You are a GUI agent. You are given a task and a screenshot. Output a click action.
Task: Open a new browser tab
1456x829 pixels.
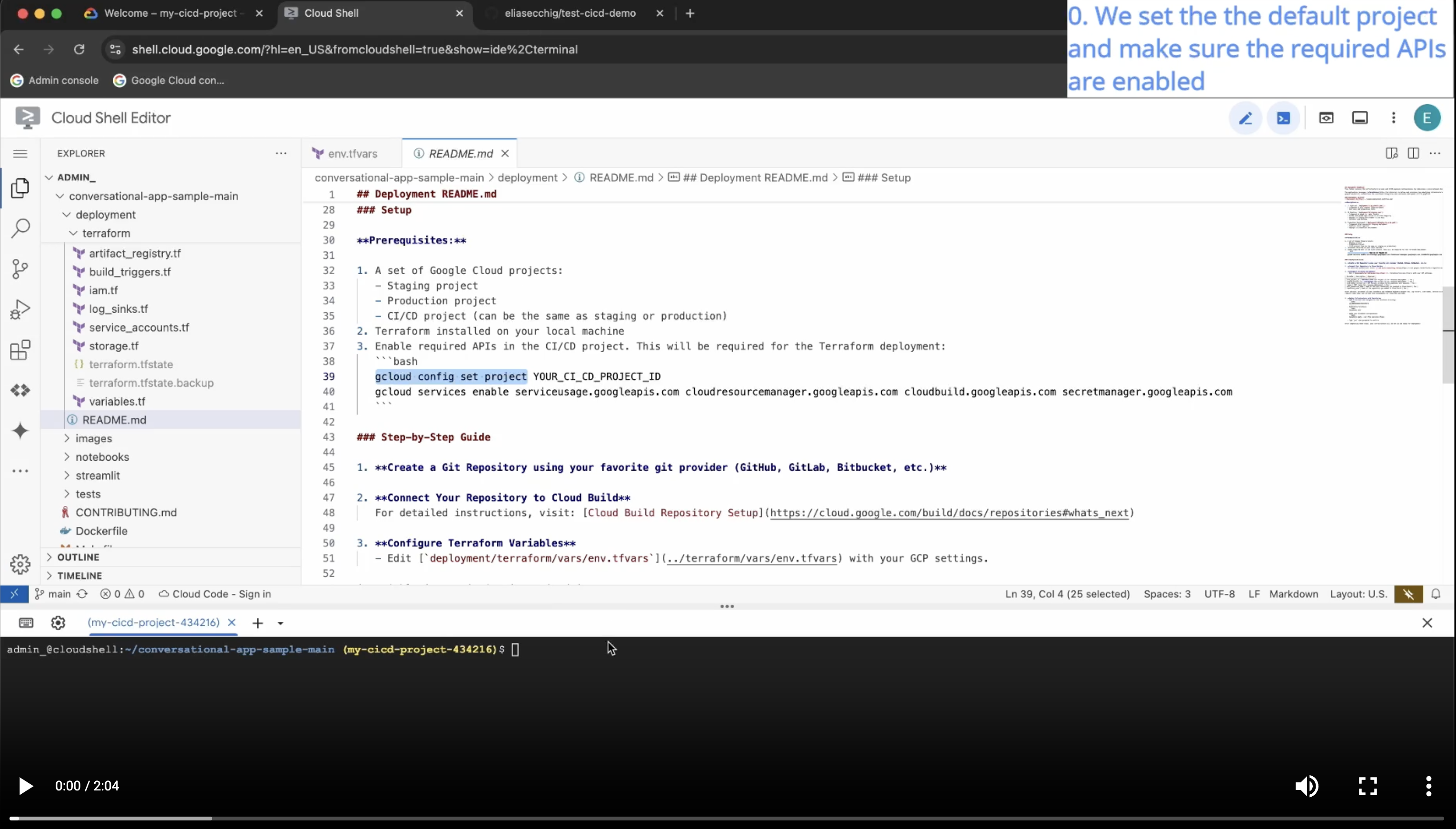[x=690, y=13]
